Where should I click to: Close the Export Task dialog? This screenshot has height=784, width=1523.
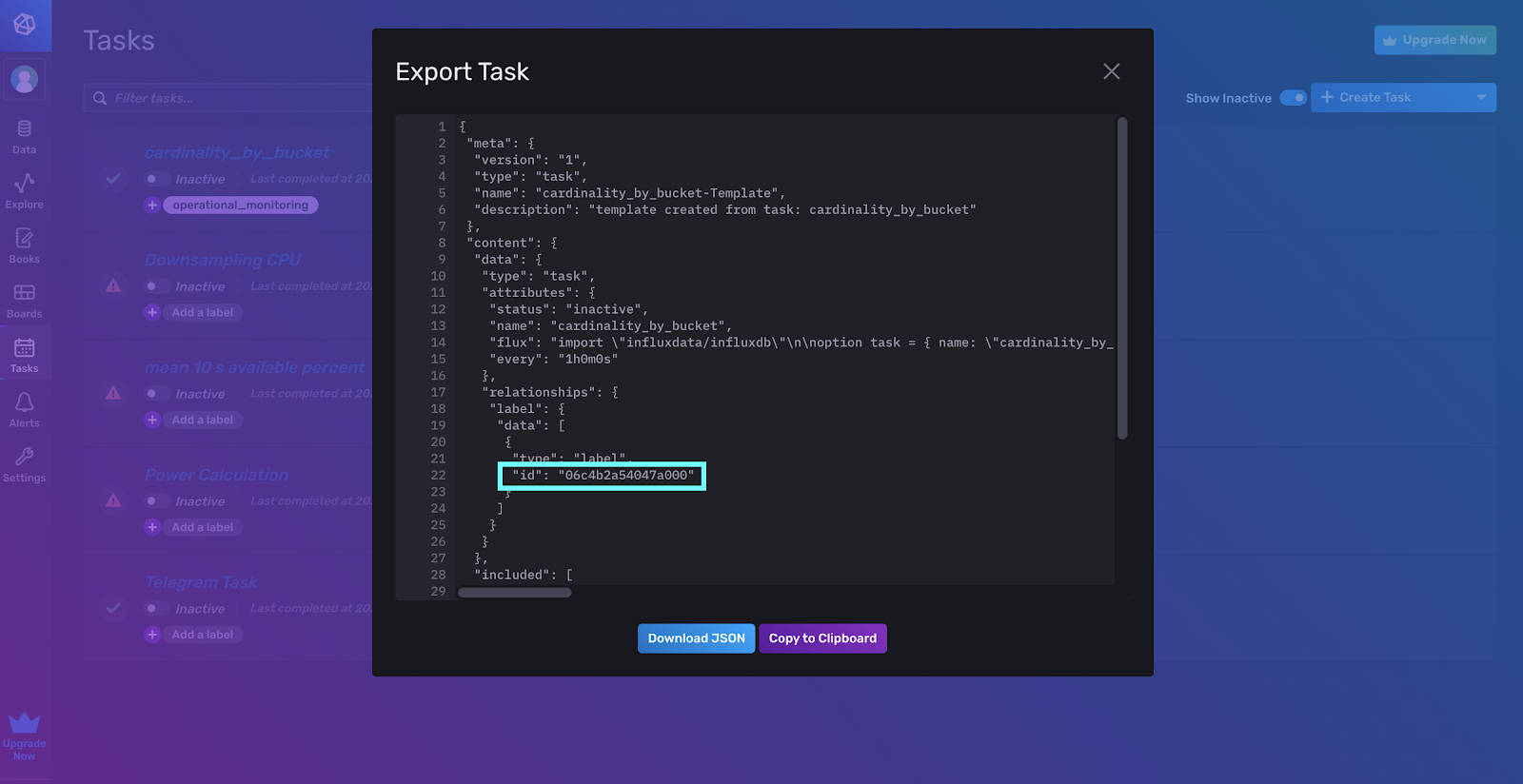click(1111, 71)
